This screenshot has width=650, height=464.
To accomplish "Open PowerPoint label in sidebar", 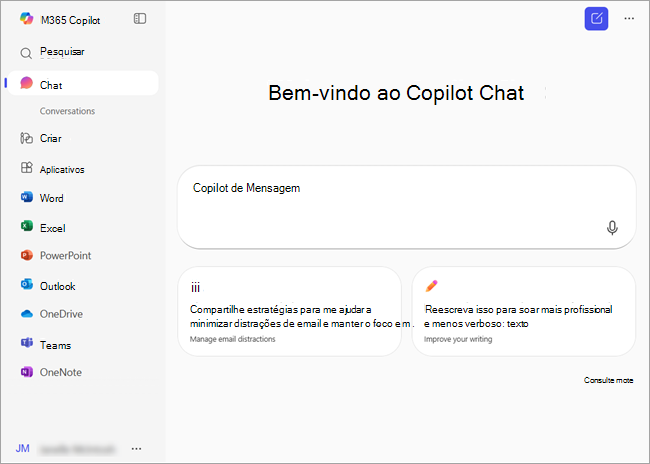I will (x=65, y=255).
